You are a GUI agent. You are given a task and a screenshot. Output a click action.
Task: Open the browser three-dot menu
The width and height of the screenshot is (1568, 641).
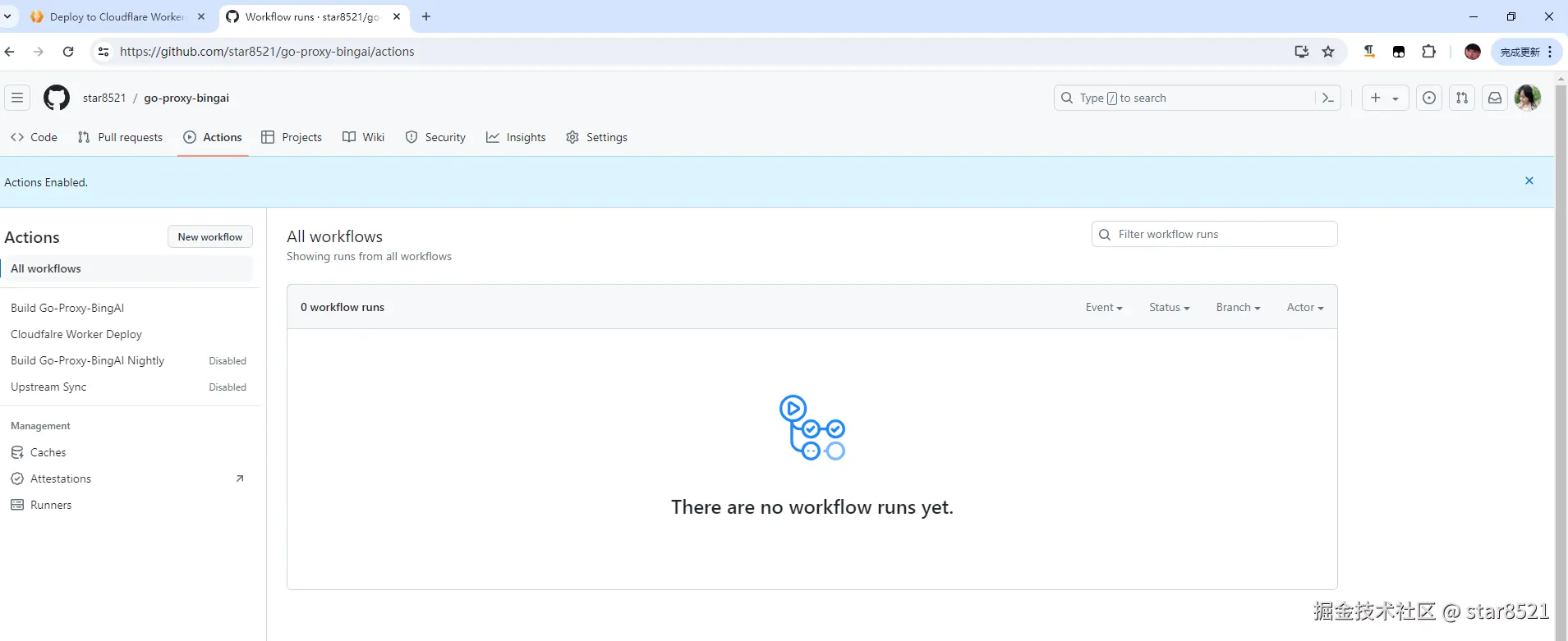[x=1550, y=52]
